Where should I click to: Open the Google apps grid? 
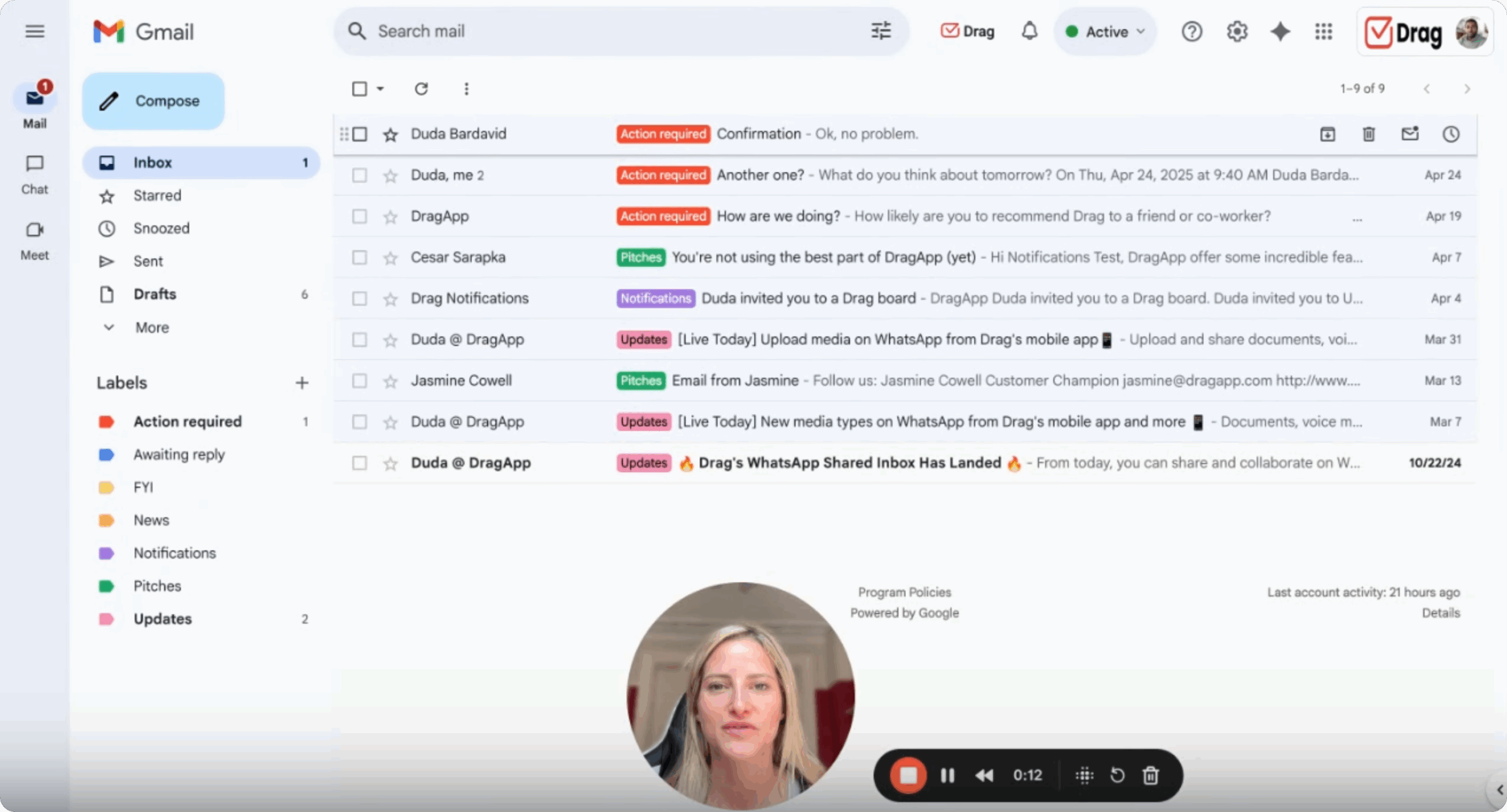(1323, 31)
